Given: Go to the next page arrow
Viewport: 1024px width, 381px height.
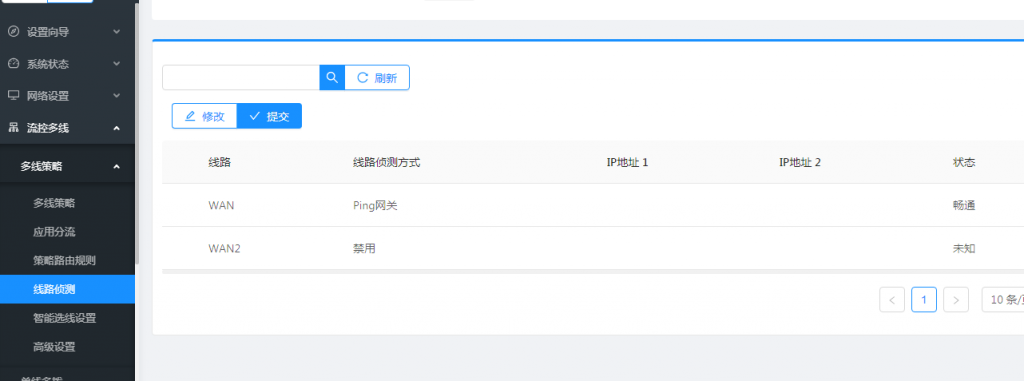Looking at the screenshot, I should (x=956, y=300).
